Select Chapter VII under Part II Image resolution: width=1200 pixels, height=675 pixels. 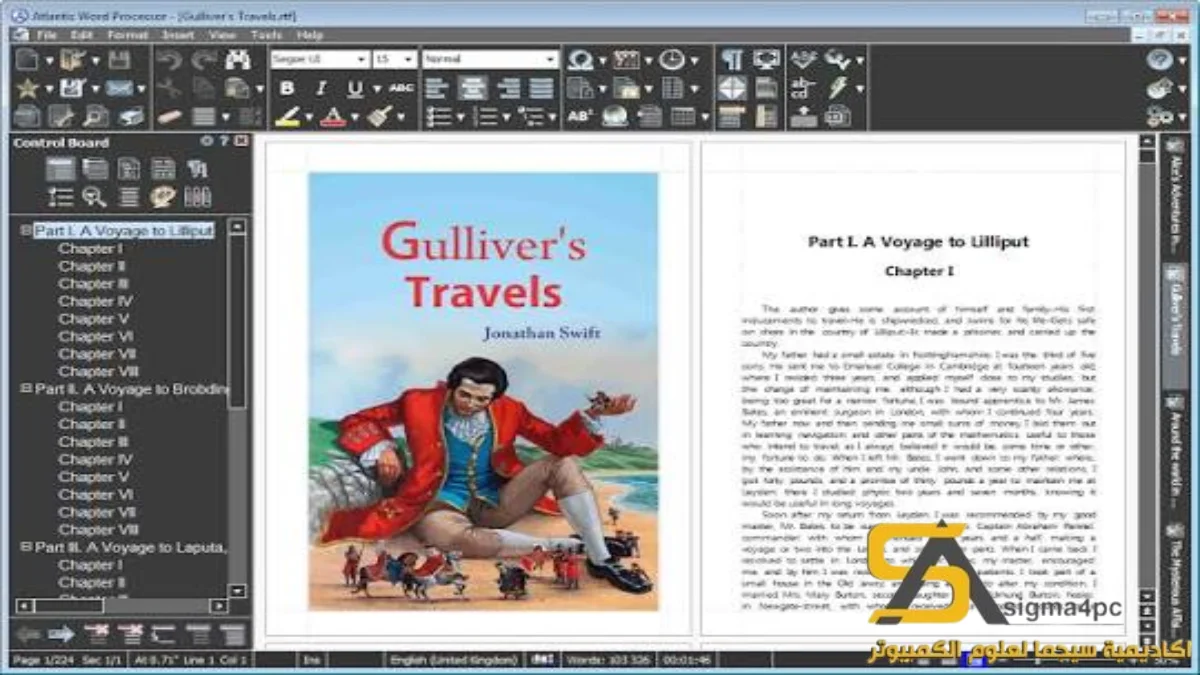[96, 512]
